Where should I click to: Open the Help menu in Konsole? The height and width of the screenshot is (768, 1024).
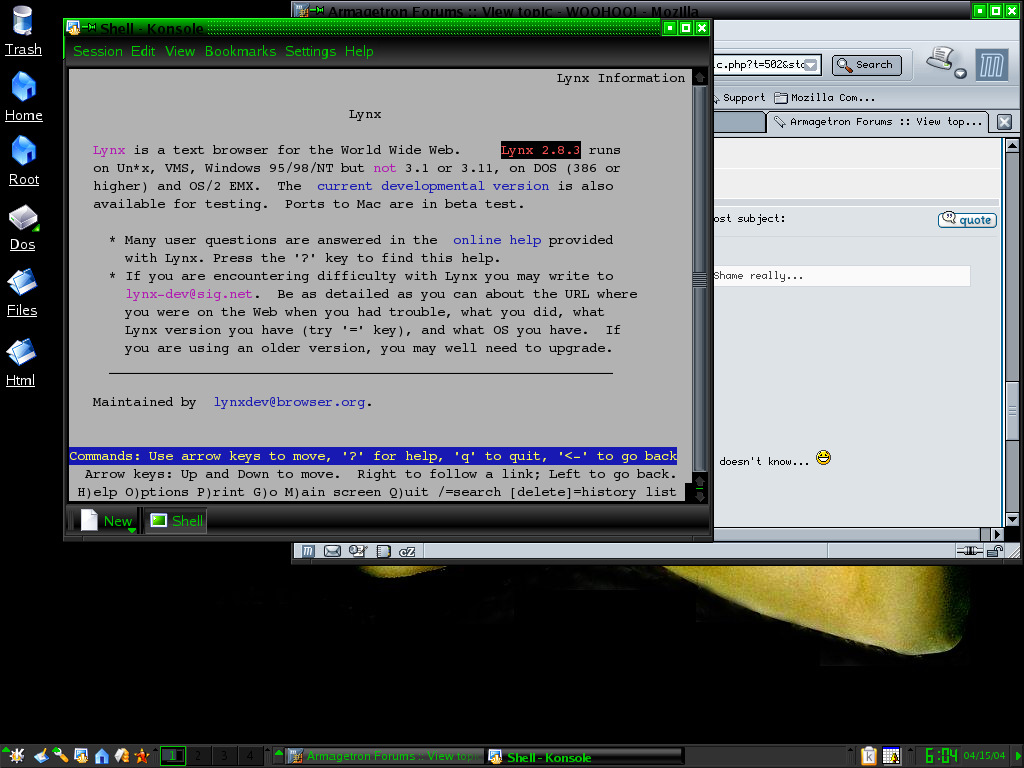pyautogui.click(x=359, y=52)
